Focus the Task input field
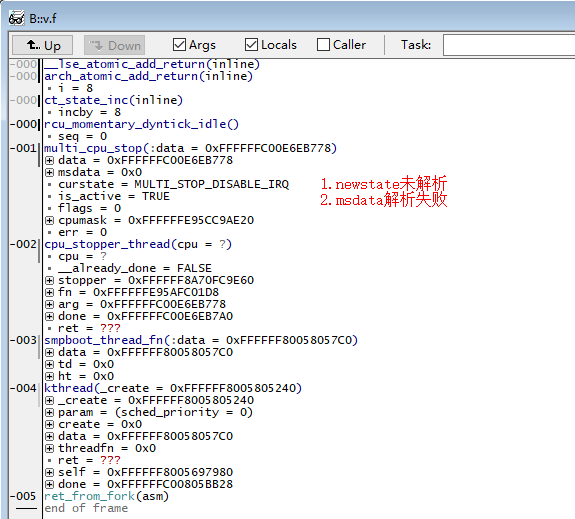 coord(509,45)
